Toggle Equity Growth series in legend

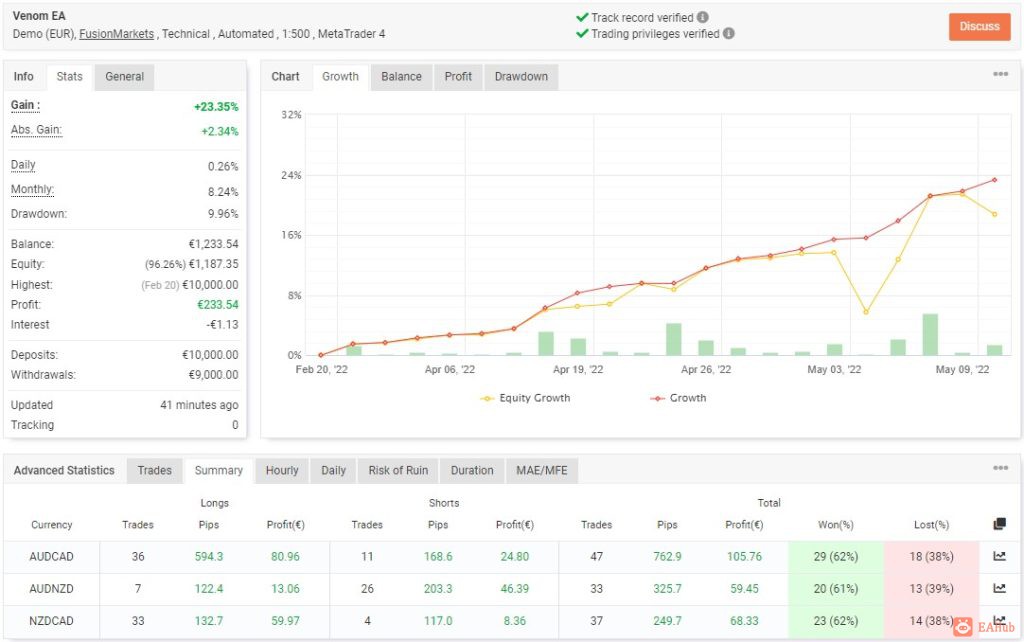click(525, 398)
